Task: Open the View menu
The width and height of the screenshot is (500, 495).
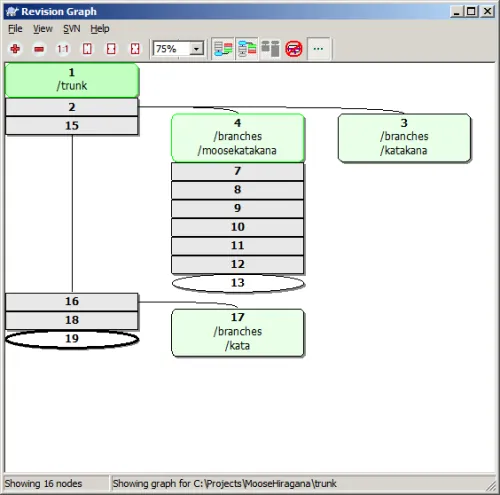Action: point(43,29)
